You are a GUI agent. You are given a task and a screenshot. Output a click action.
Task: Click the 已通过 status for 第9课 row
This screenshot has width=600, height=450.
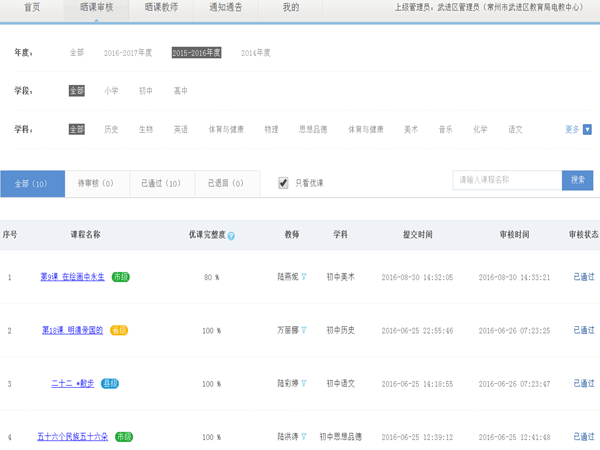pyautogui.click(x=583, y=276)
